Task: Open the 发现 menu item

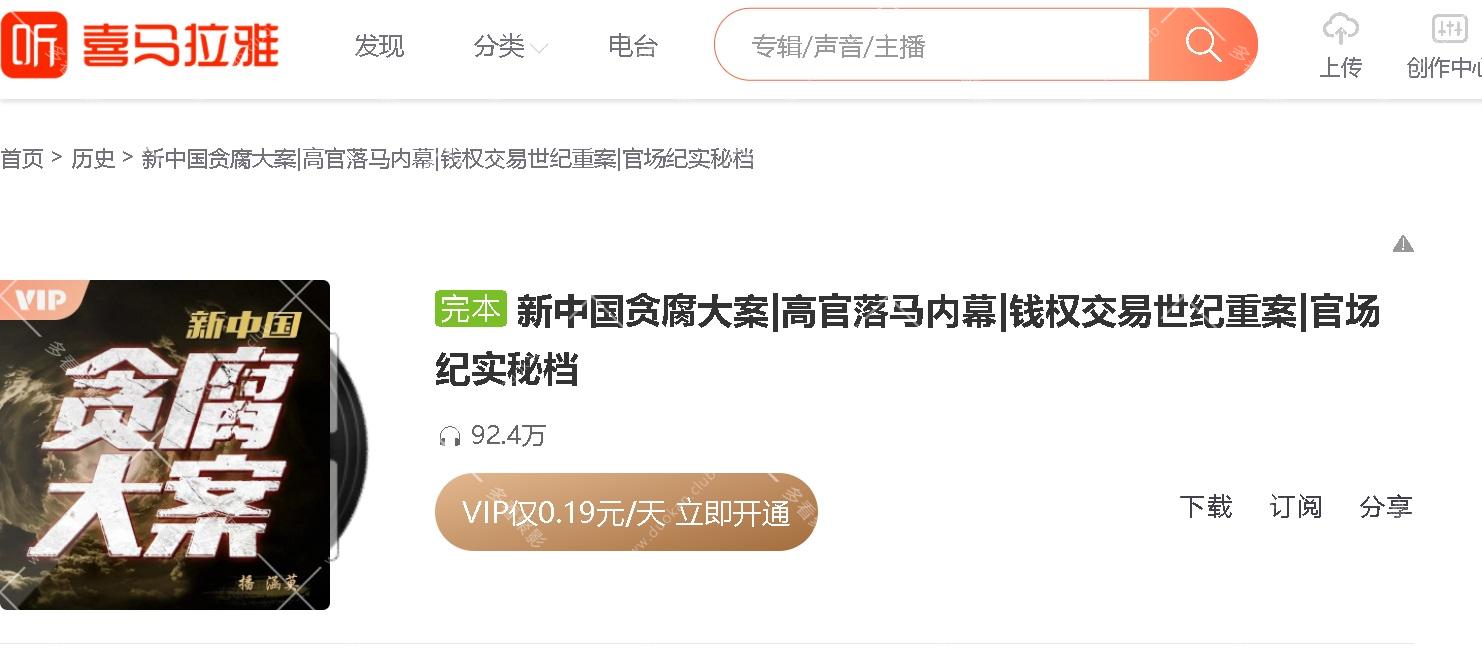Action: coord(379,46)
